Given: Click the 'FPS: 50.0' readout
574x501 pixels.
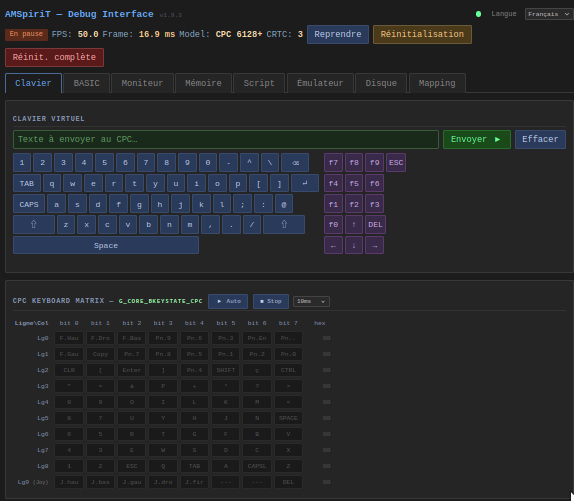Looking at the screenshot, I should [75, 34].
